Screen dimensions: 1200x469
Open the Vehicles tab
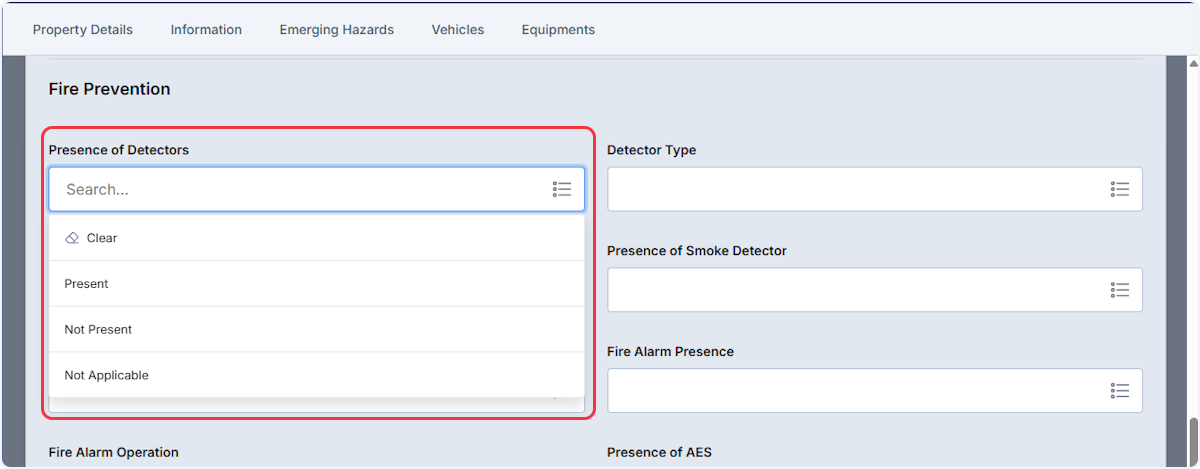tap(458, 30)
